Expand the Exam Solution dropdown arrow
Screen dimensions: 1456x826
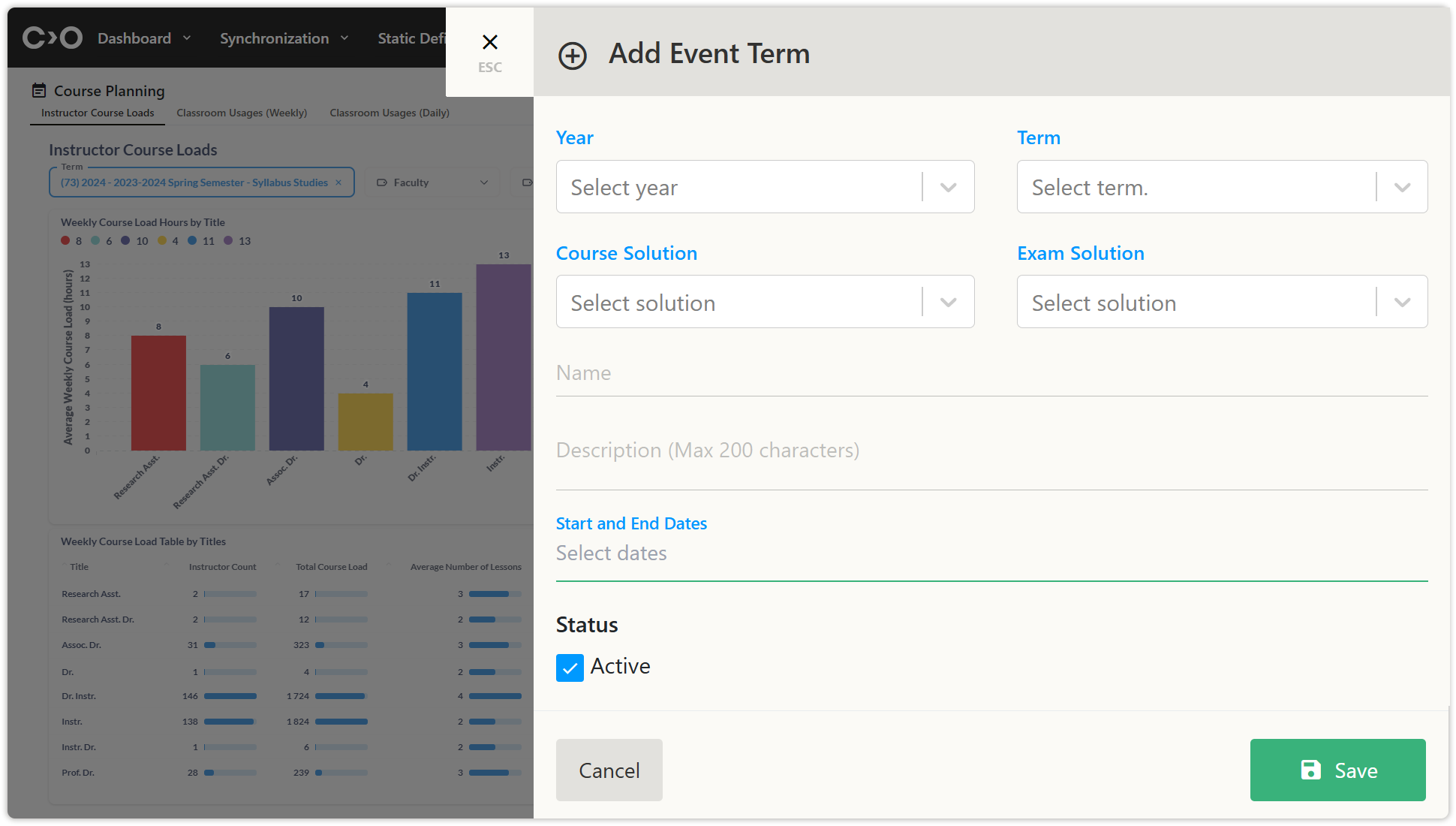[x=1401, y=302]
